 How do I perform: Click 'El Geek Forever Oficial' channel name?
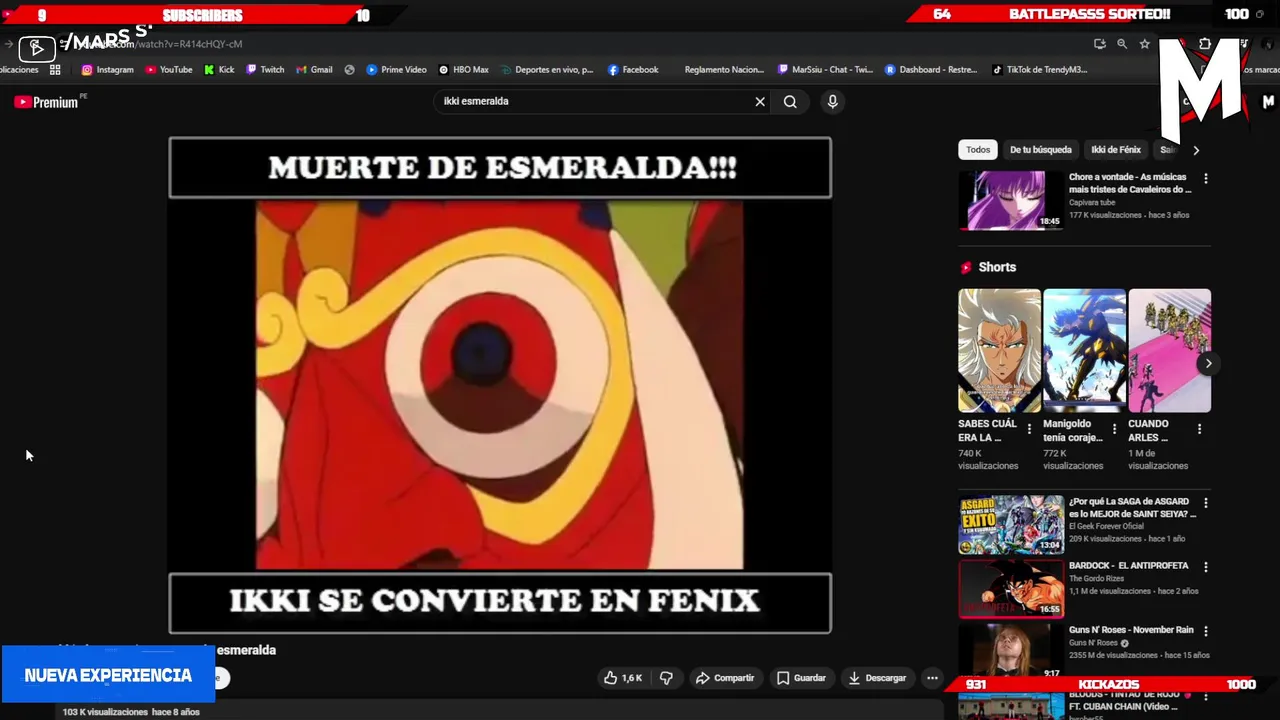click(x=1106, y=527)
